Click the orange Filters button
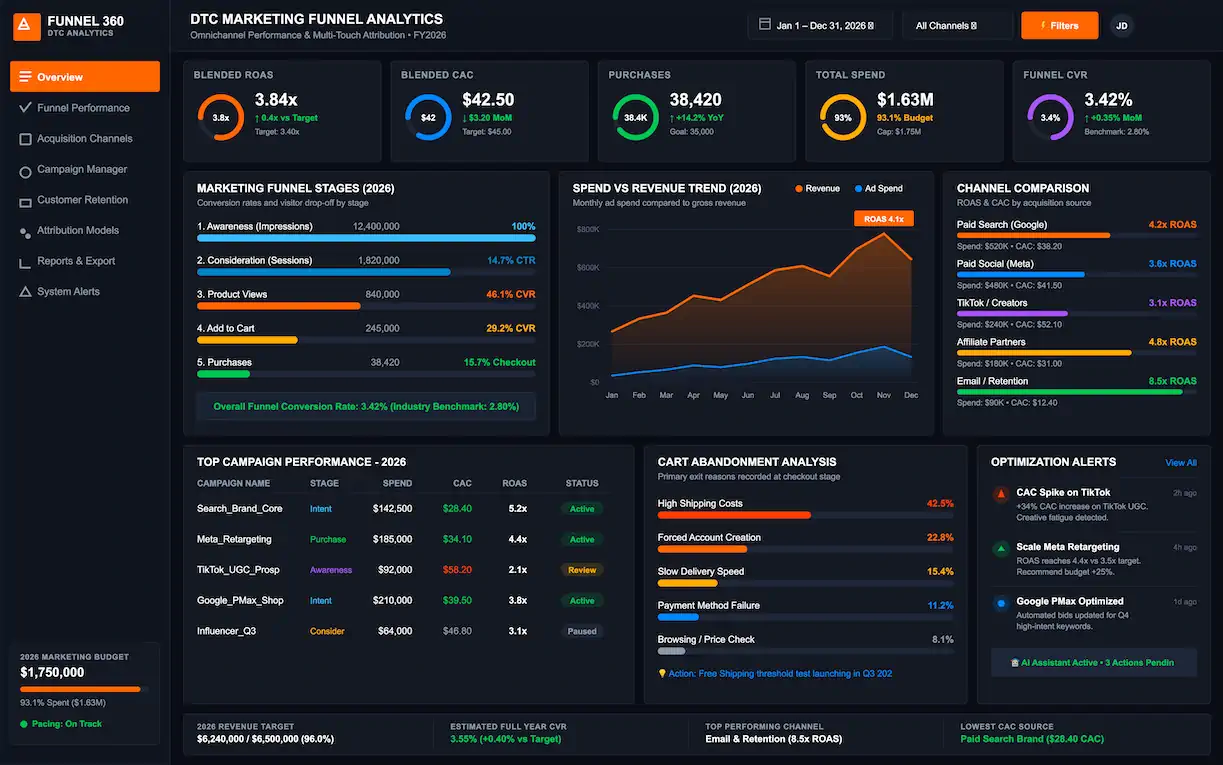Viewport: 1223px width, 765px height. (x=1060, y=26)
